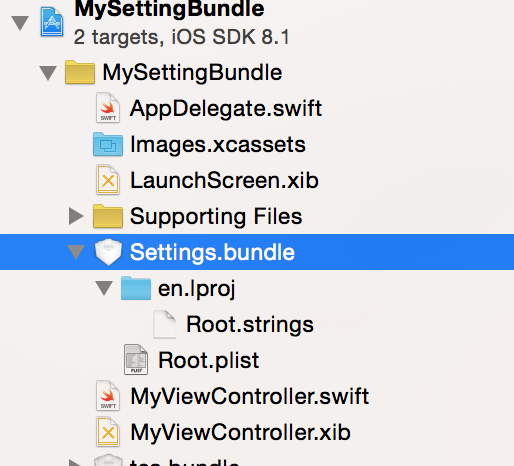Collapse the yellow MySettingBundle group folder
Image resolution: width=514 pixels, height=466 pixels.
(x=48, y=73)
